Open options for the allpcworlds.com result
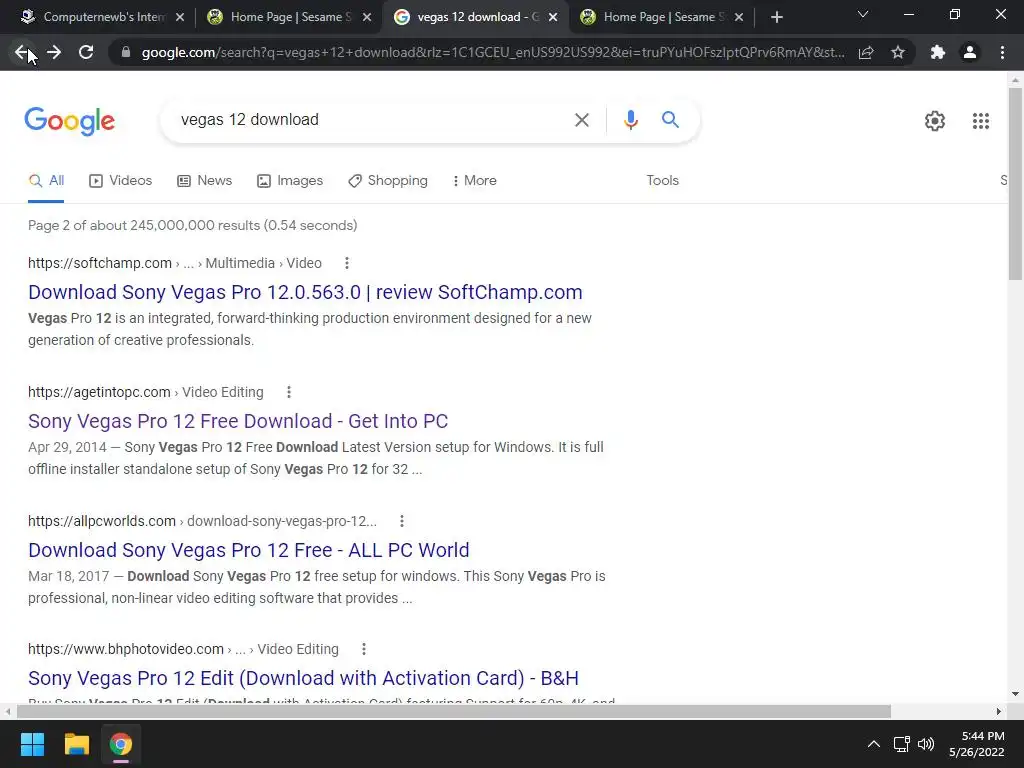The image size is (1024, 768). point(402,521)
